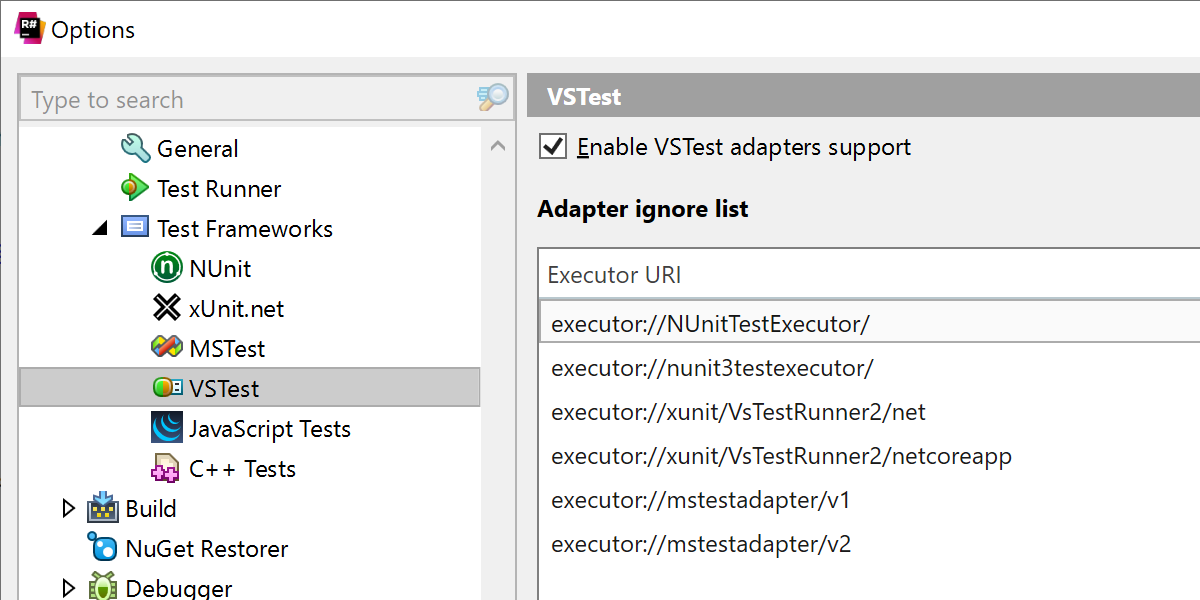Select Build in the options tree
The width and height of the screenshot is (1200, 600).
point(151,509)
